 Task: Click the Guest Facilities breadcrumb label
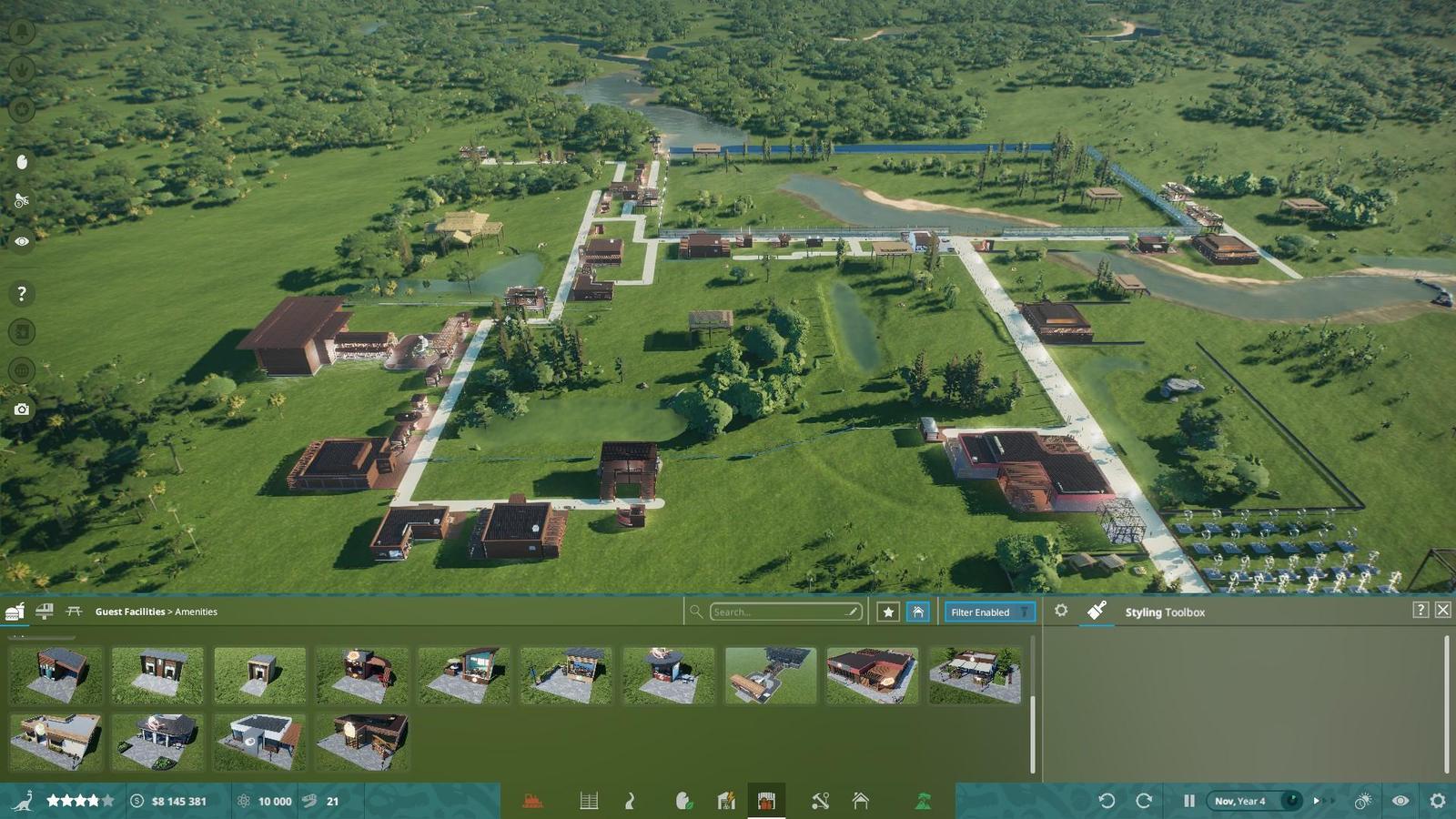point(130,612)
